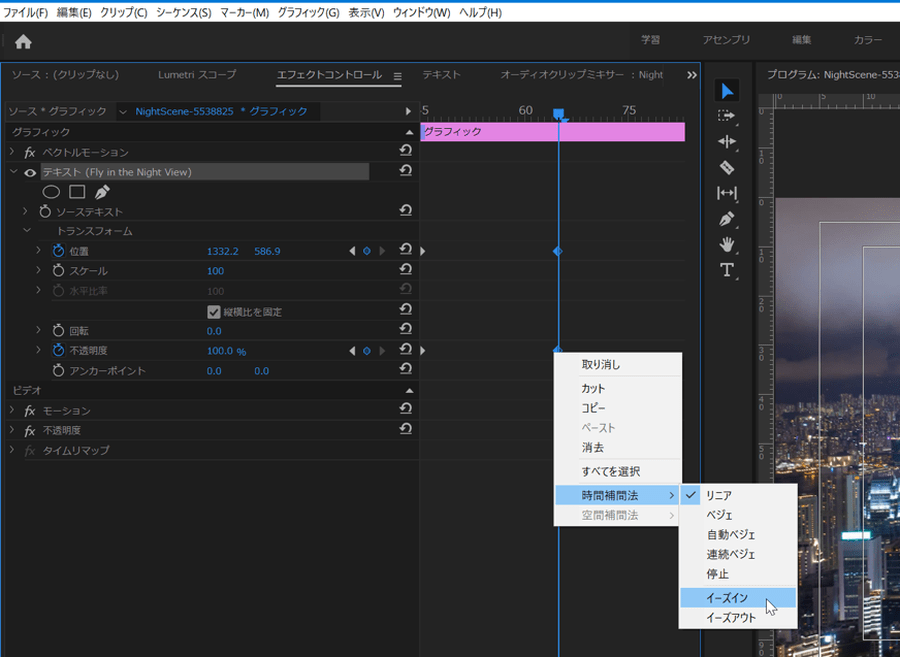Reset the 位置 parameter
The image size is (900, 657).
pos(405,251)
